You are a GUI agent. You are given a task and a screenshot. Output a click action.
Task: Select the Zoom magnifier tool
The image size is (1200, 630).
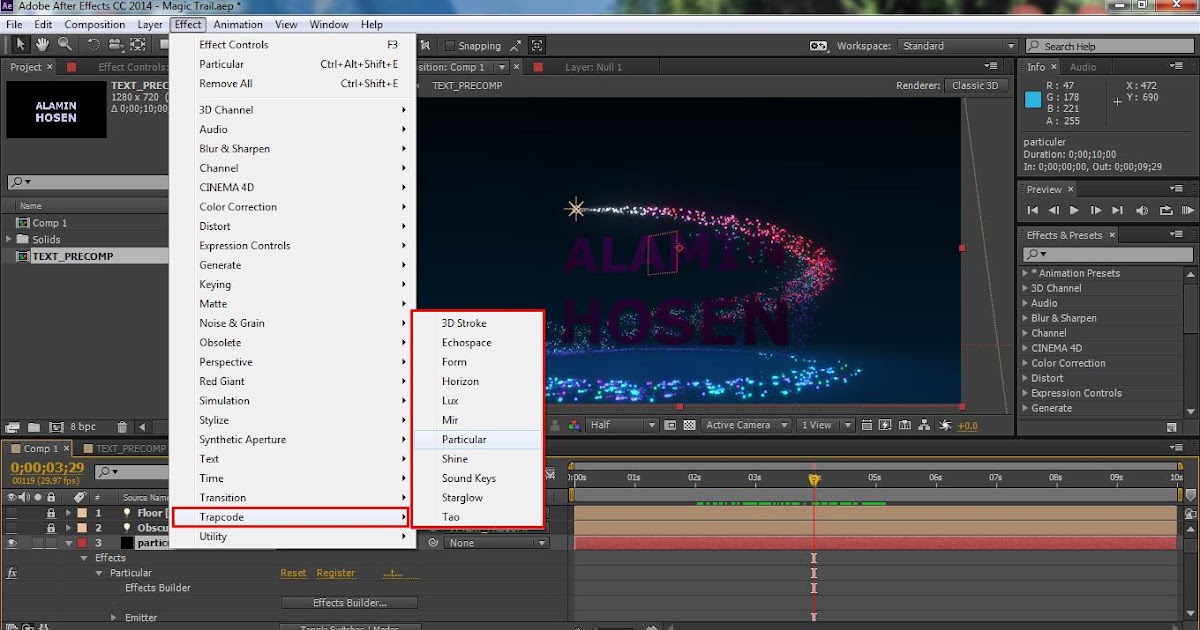[x=65, y=45]
